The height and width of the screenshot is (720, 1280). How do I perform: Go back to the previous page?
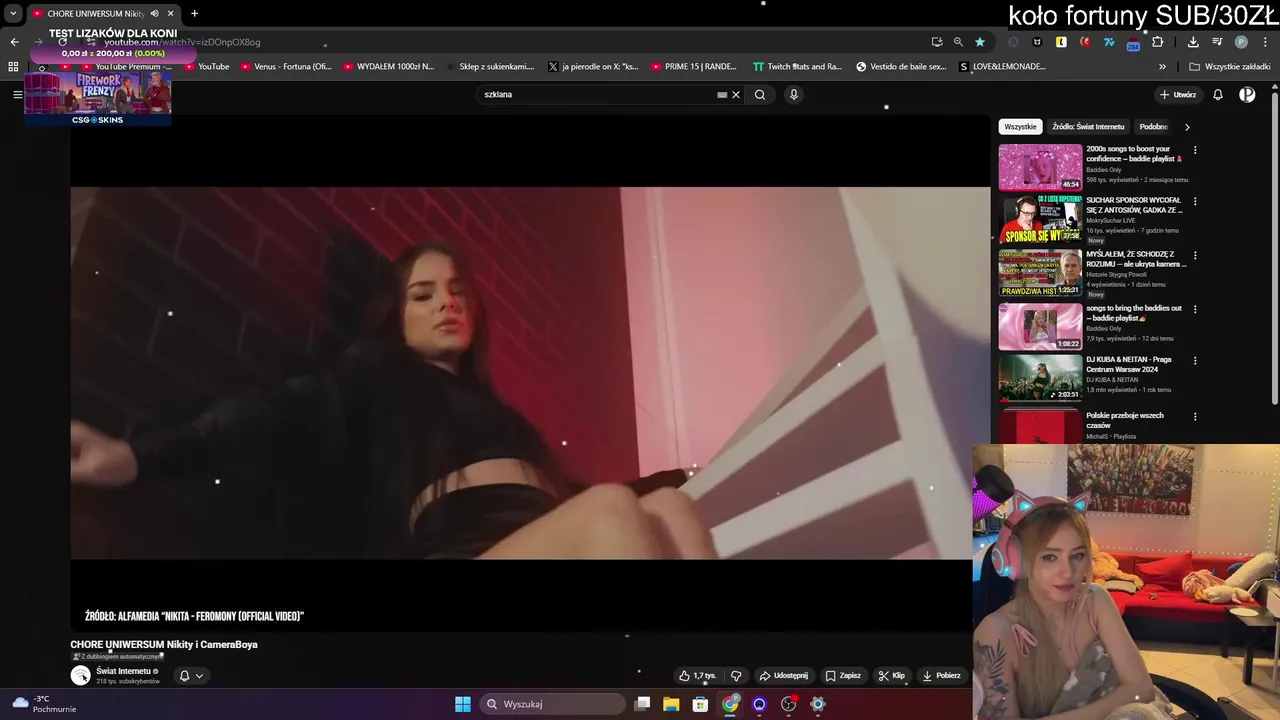pos(14,42)
